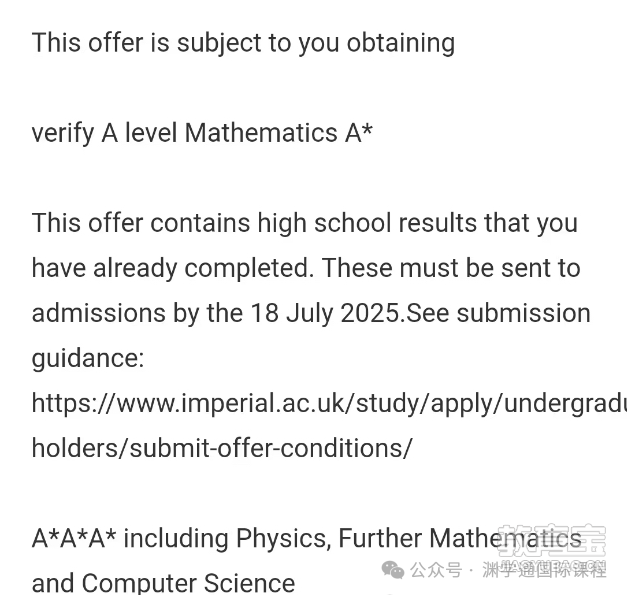
Task: Click the 'A*A*A*' grade requirement text
Action: coord(74,538)
